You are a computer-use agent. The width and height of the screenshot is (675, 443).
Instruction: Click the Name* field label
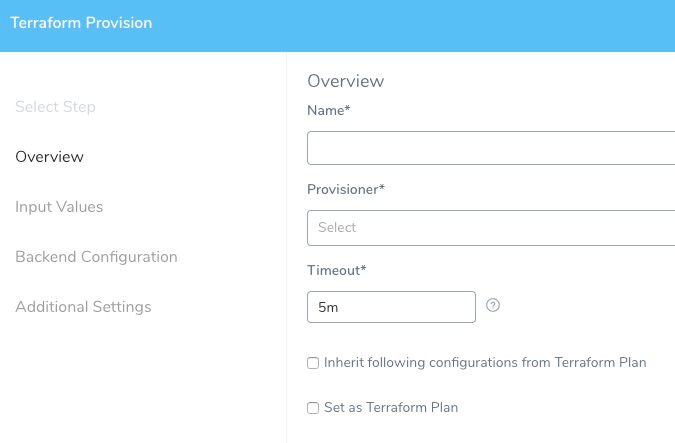click(x=329, y=110)
